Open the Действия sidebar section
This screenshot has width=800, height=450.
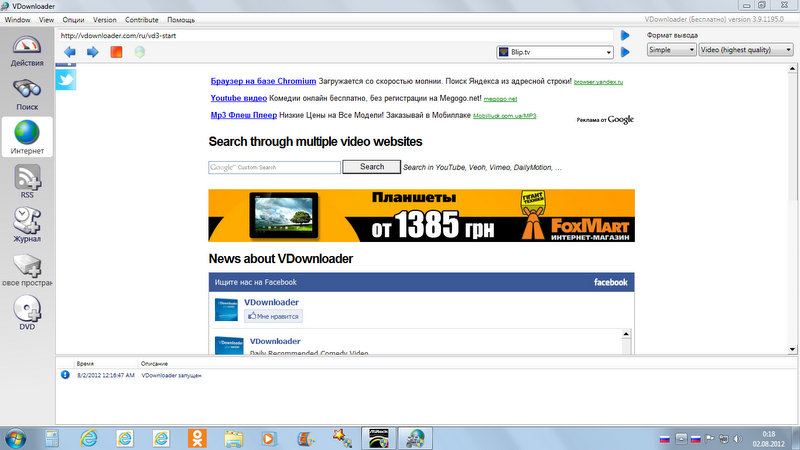coord(27,51)
